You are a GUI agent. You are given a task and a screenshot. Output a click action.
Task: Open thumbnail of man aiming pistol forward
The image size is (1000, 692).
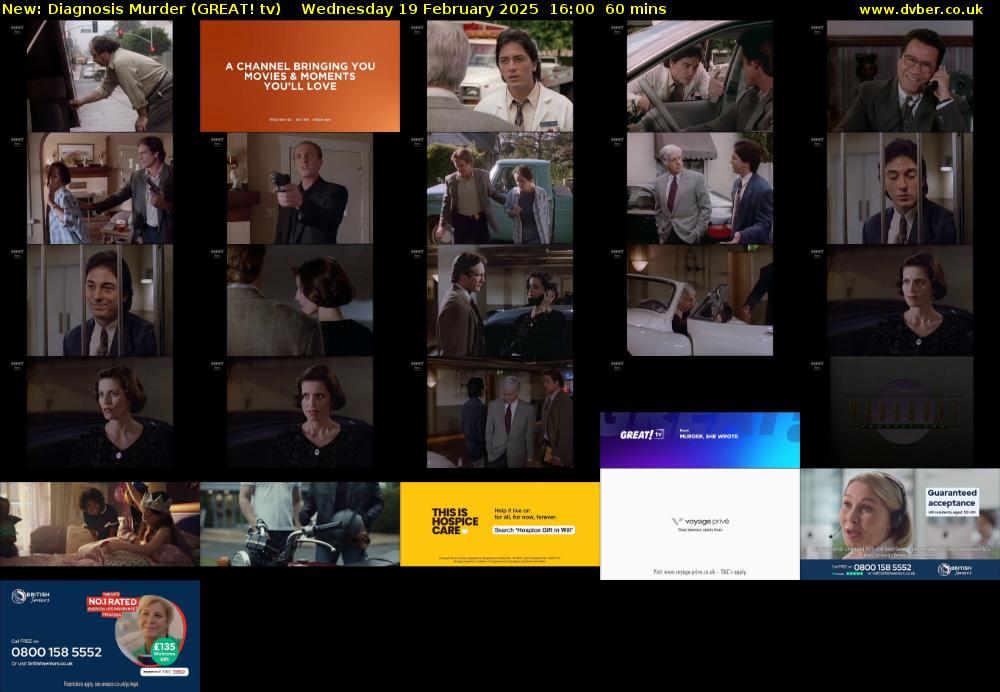(x=300, y=188)
